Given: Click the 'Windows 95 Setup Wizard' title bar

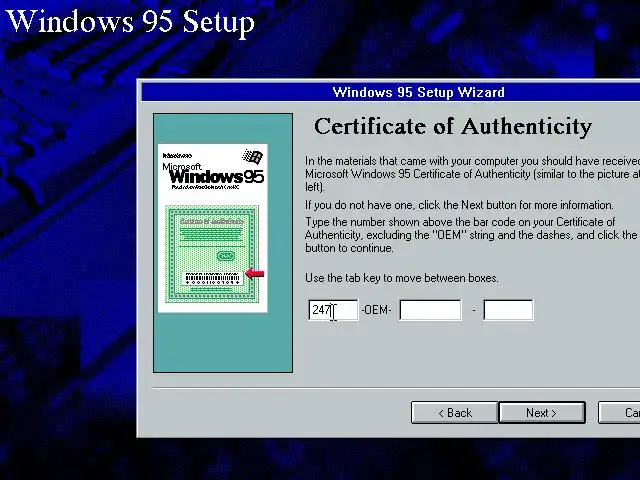Looking at the screenshot, I should click(391, 92).
